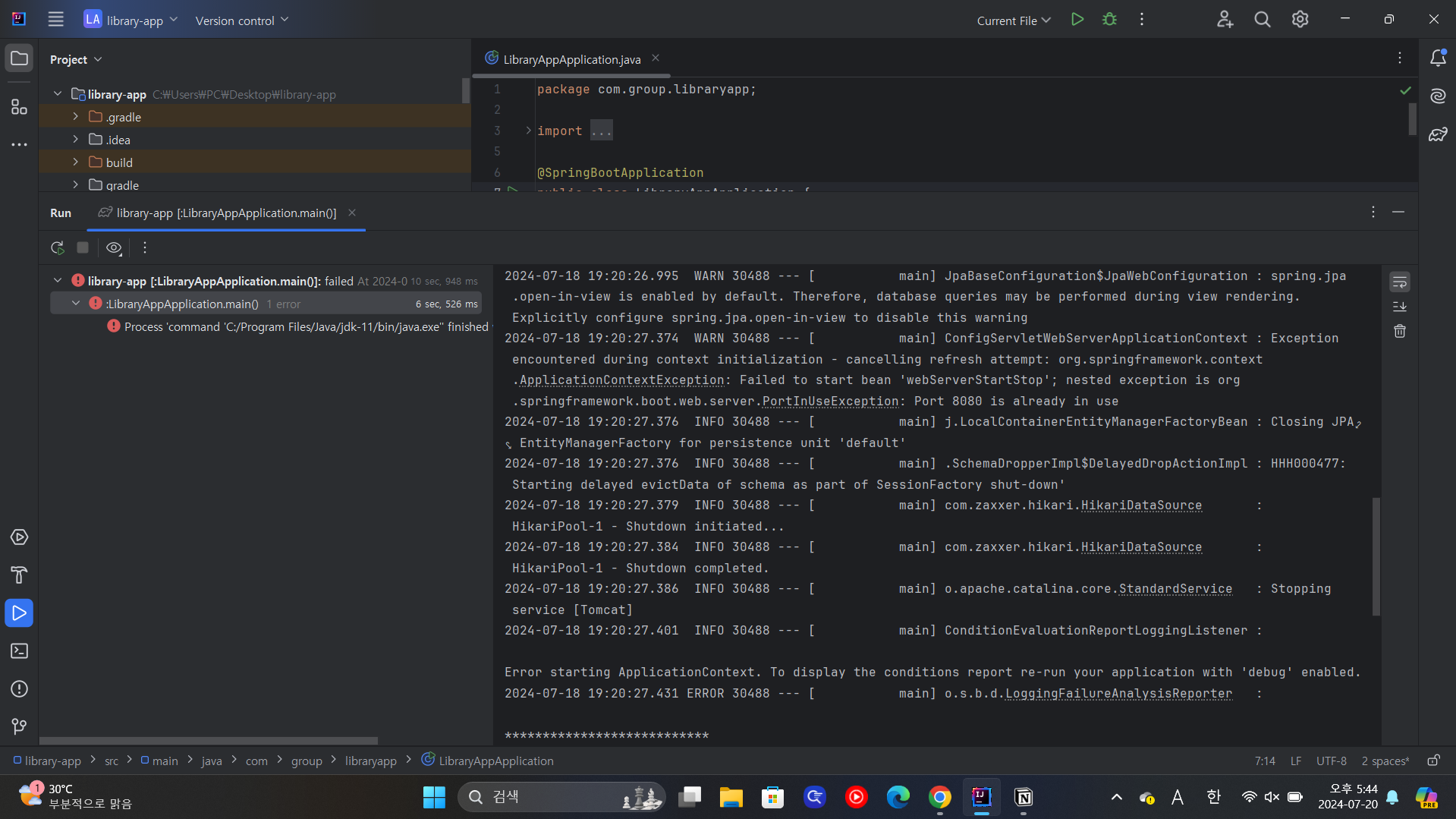Open Terminal tool window icon
This screenshot has width=1456, height=819.
pos(19,651)
